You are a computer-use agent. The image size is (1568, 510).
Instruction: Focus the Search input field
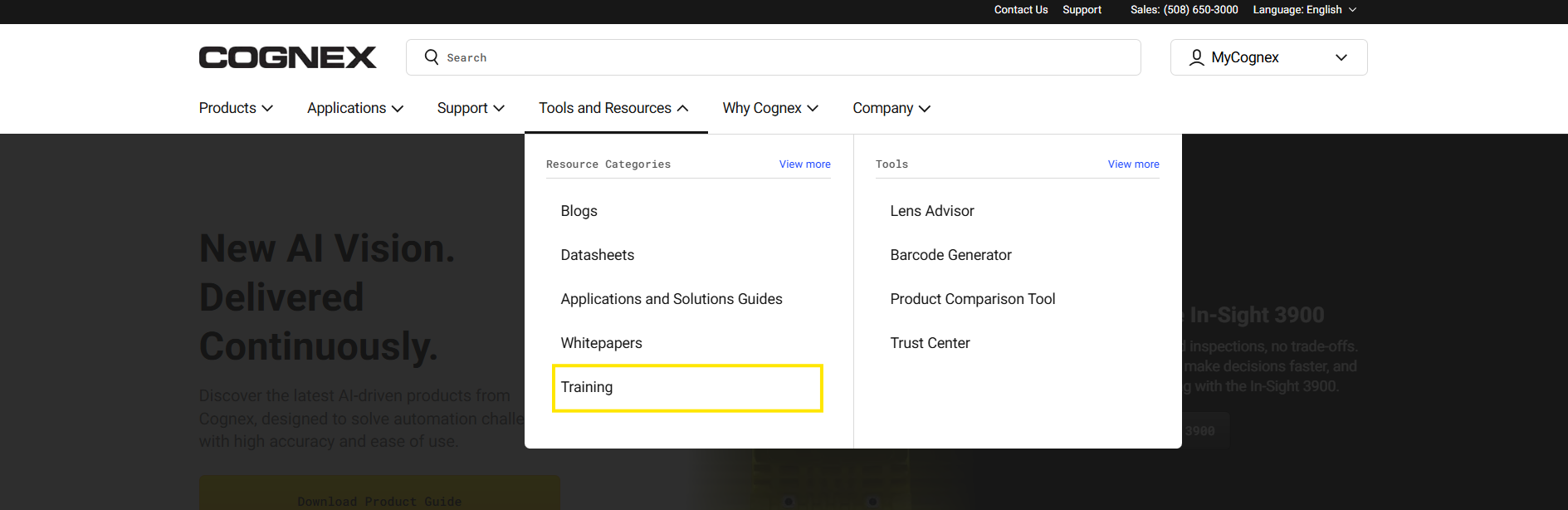click(x=774, y=57)
